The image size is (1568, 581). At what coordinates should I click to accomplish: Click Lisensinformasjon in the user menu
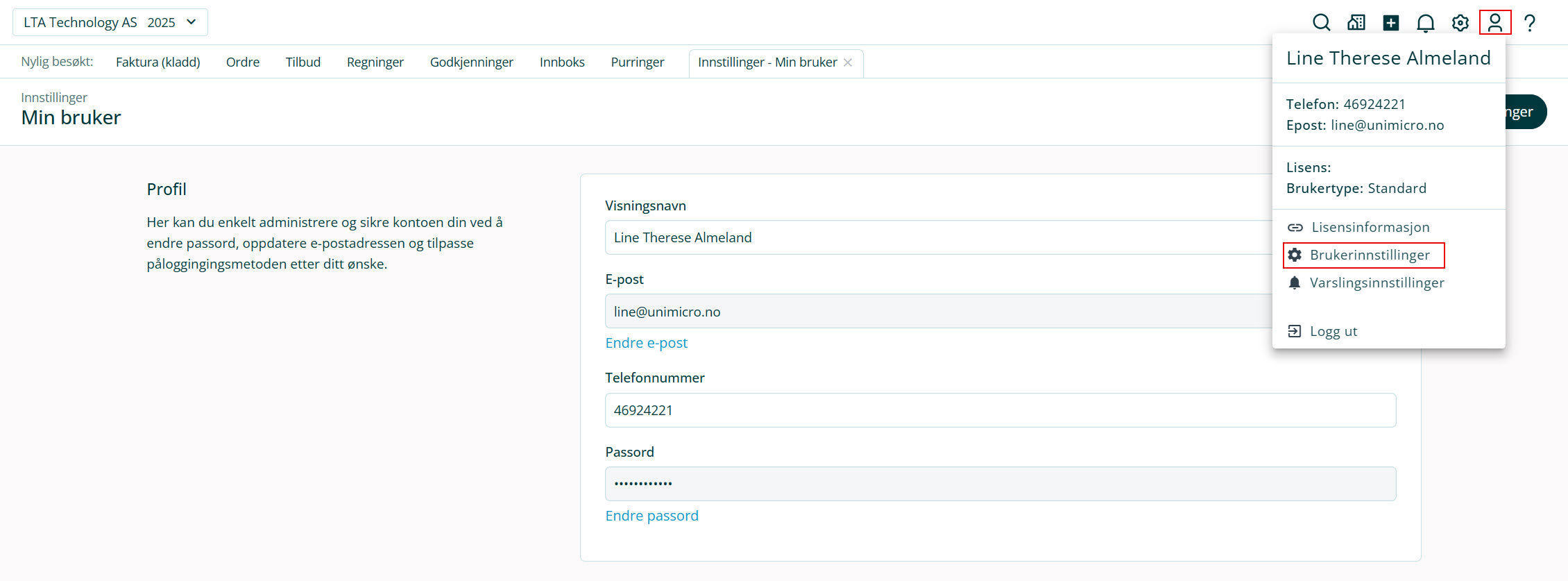click(1370, 227)
